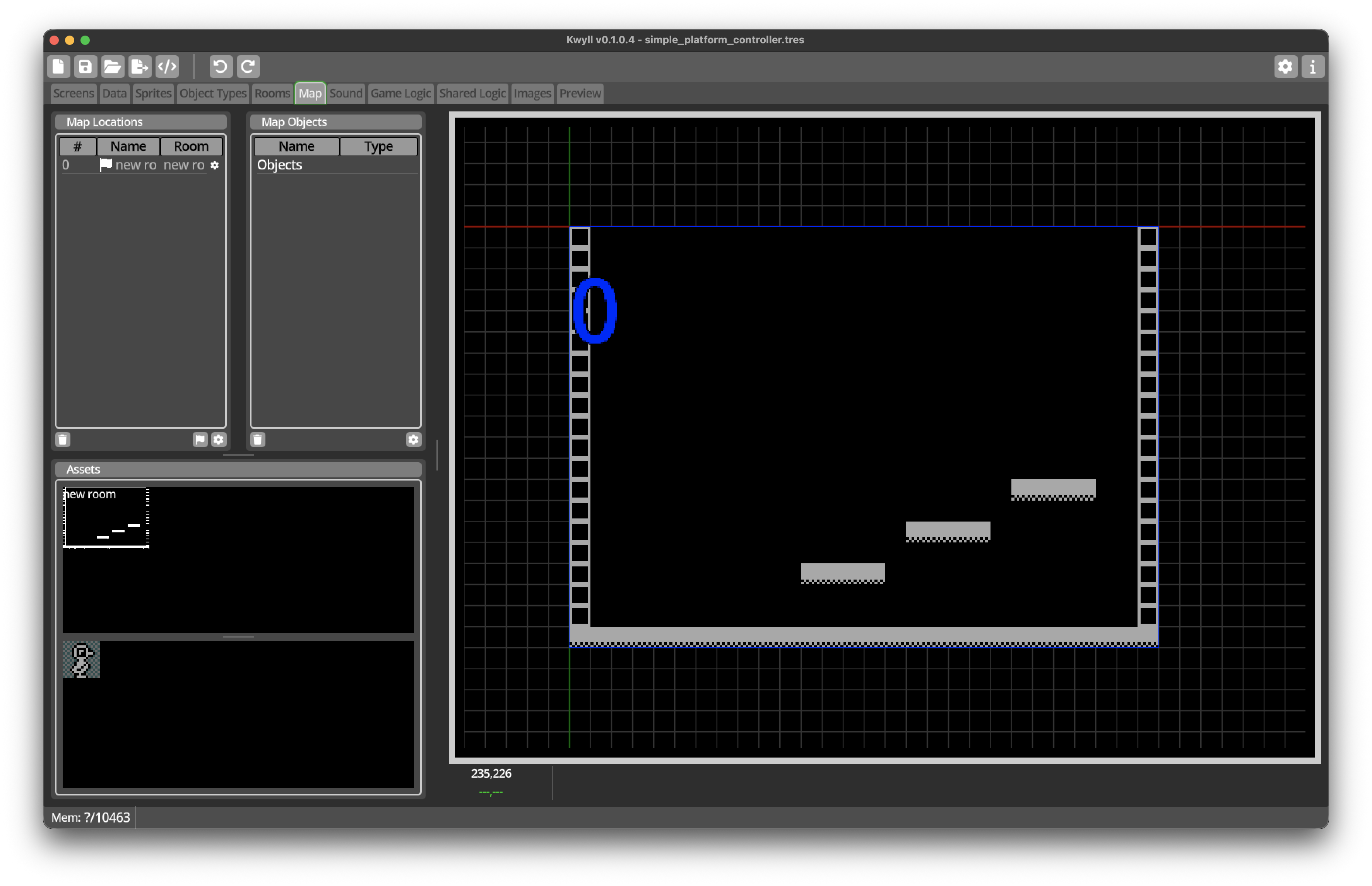Undo the last action
Image resolution: width=1372 pixels, height=886 pixels.
coord(220,67)
